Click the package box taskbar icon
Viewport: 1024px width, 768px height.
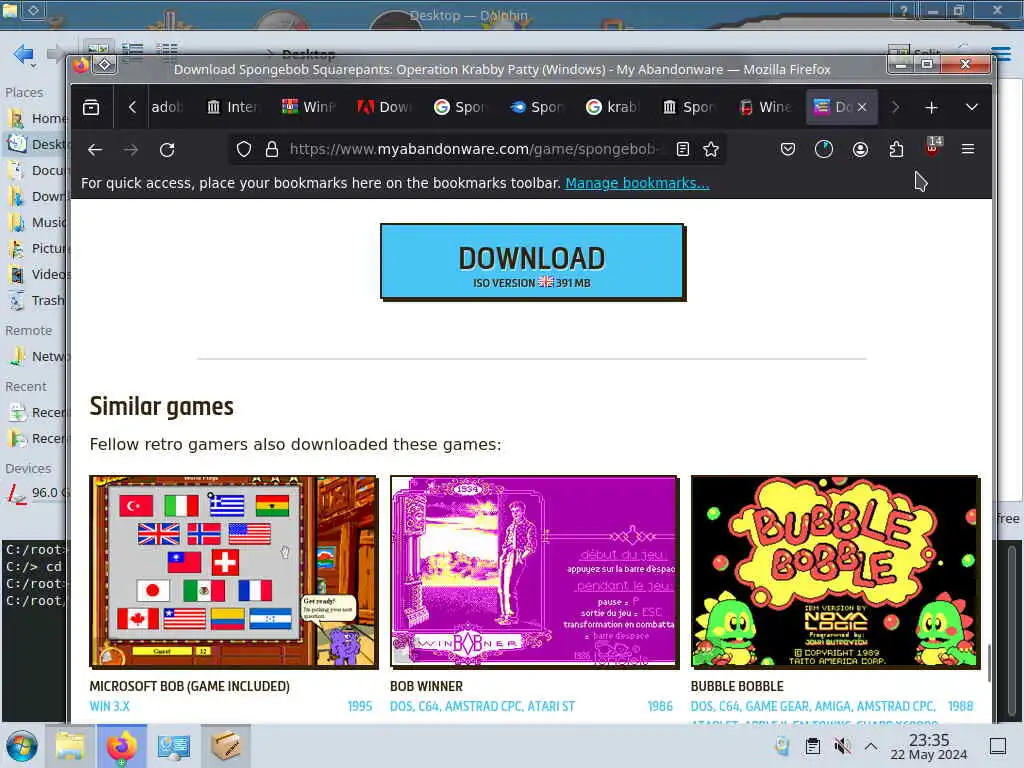225,746
